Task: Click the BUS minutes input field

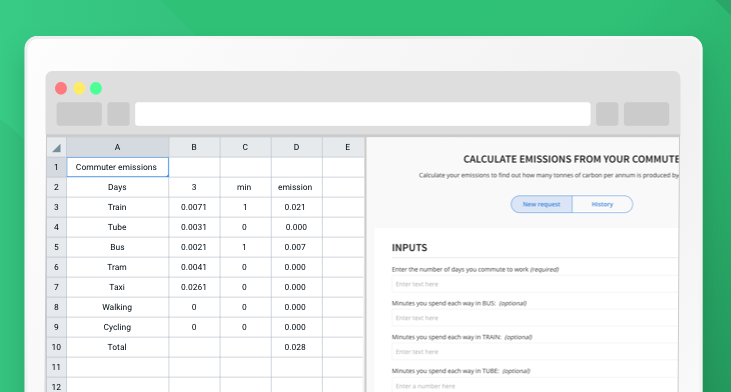Action: [535, 318]
